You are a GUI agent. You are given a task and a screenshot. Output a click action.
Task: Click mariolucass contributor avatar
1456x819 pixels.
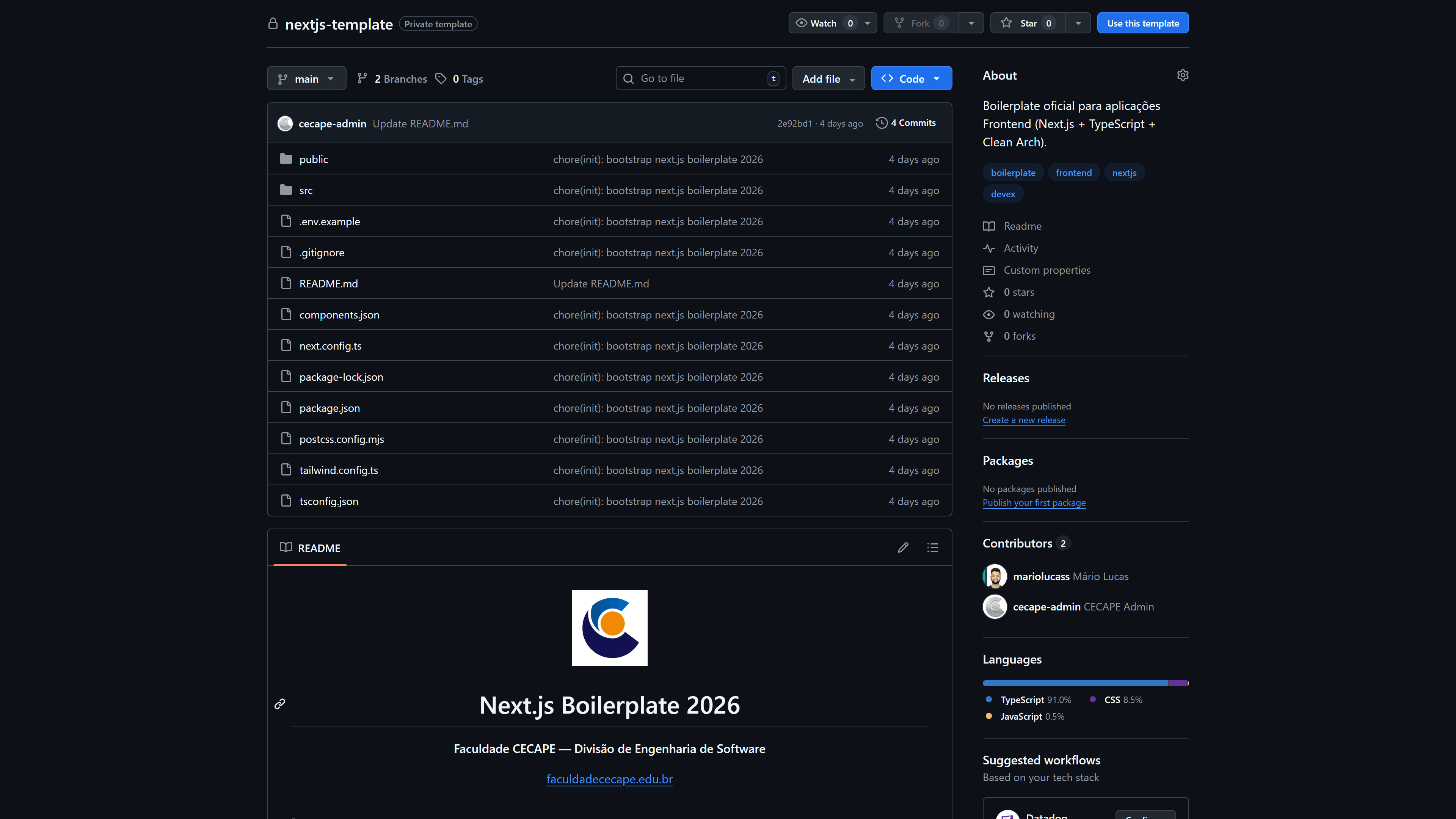coord(995,576)
